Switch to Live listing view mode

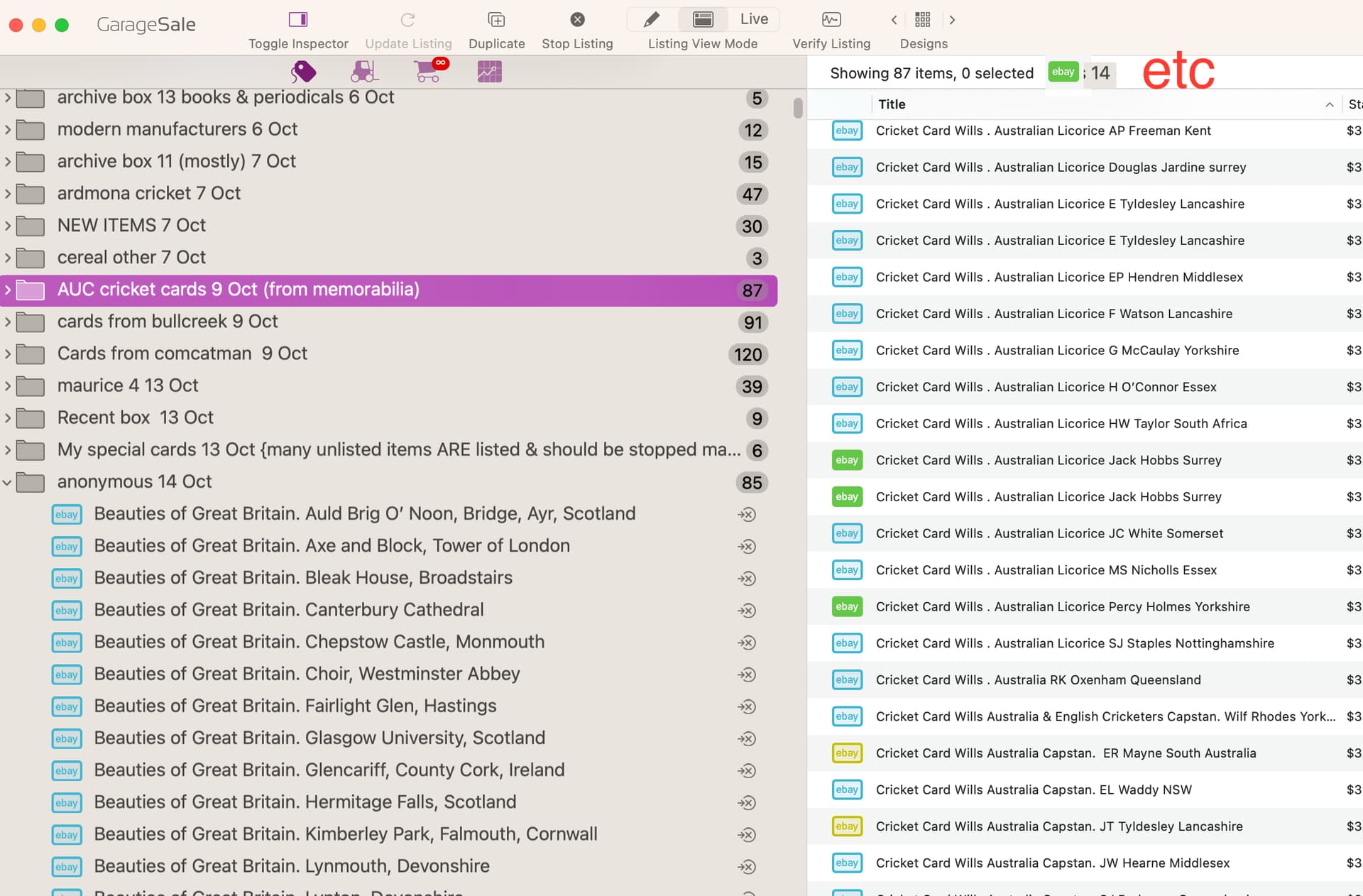point(754,19)
